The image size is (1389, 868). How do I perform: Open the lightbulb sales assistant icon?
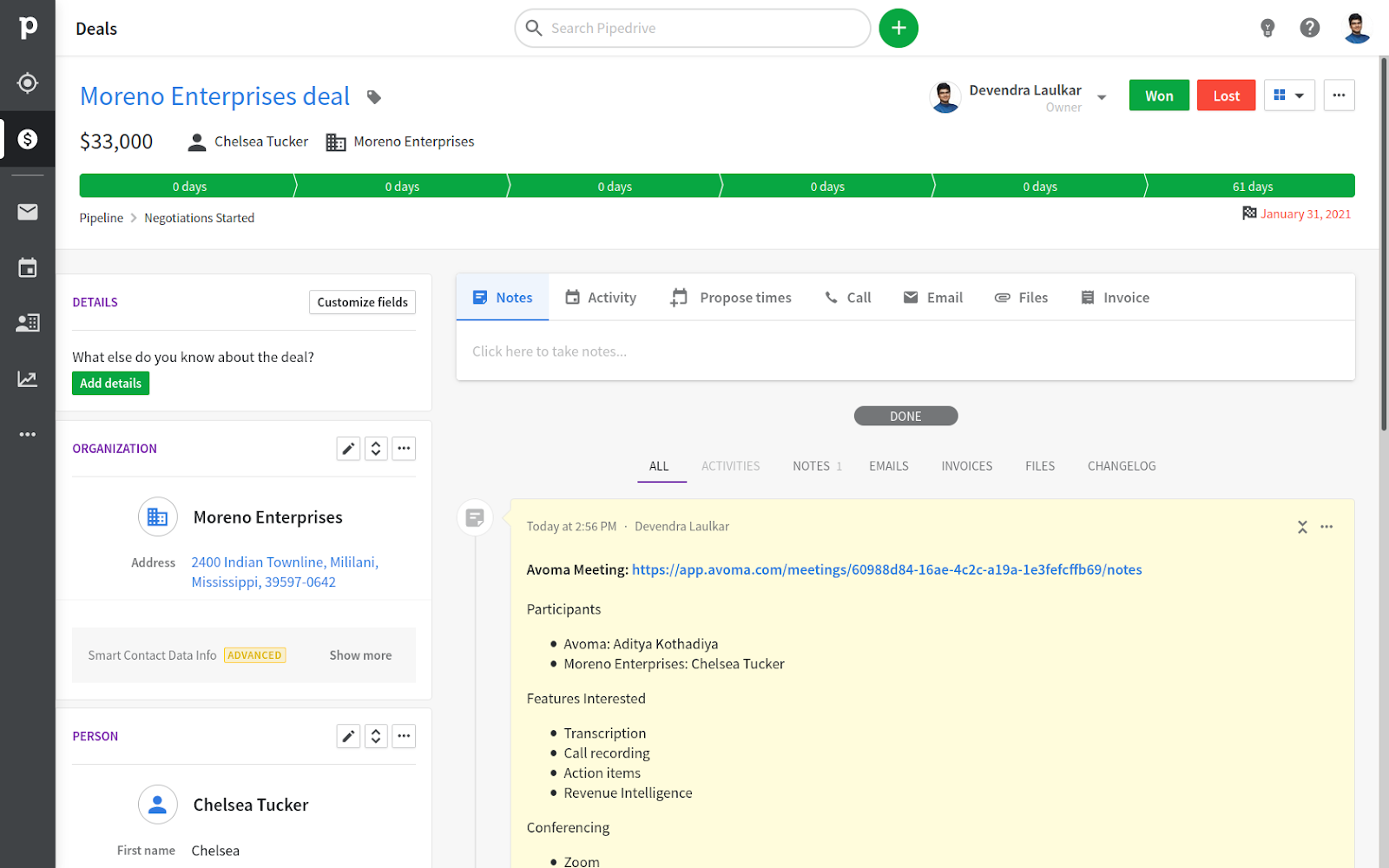1267,28
